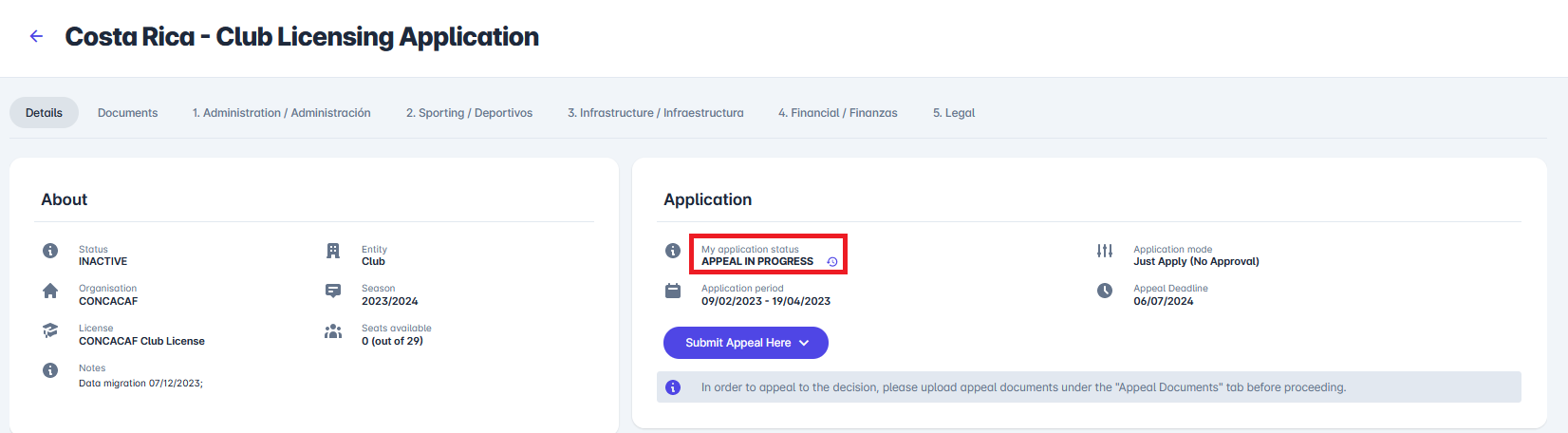Open the 5. Legal tab
The width and height of the screenshot is (1568, 433).
pyautogui.click(x=953, y=112)
